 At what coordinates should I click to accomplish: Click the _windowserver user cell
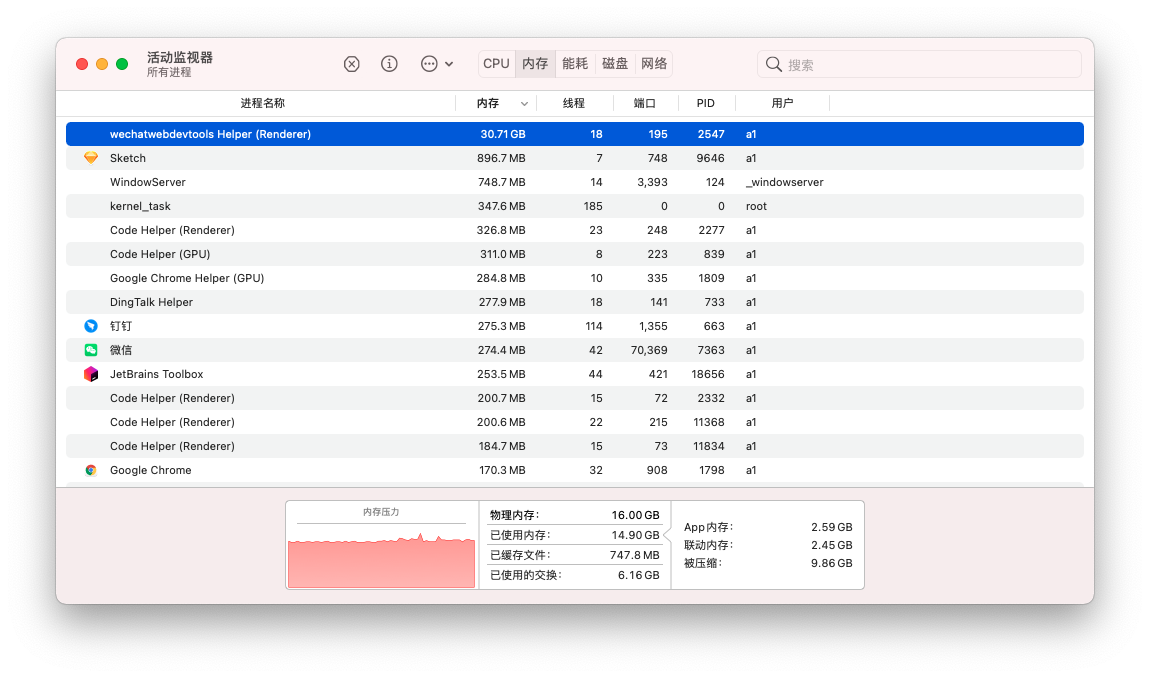(x=785, y=182)
